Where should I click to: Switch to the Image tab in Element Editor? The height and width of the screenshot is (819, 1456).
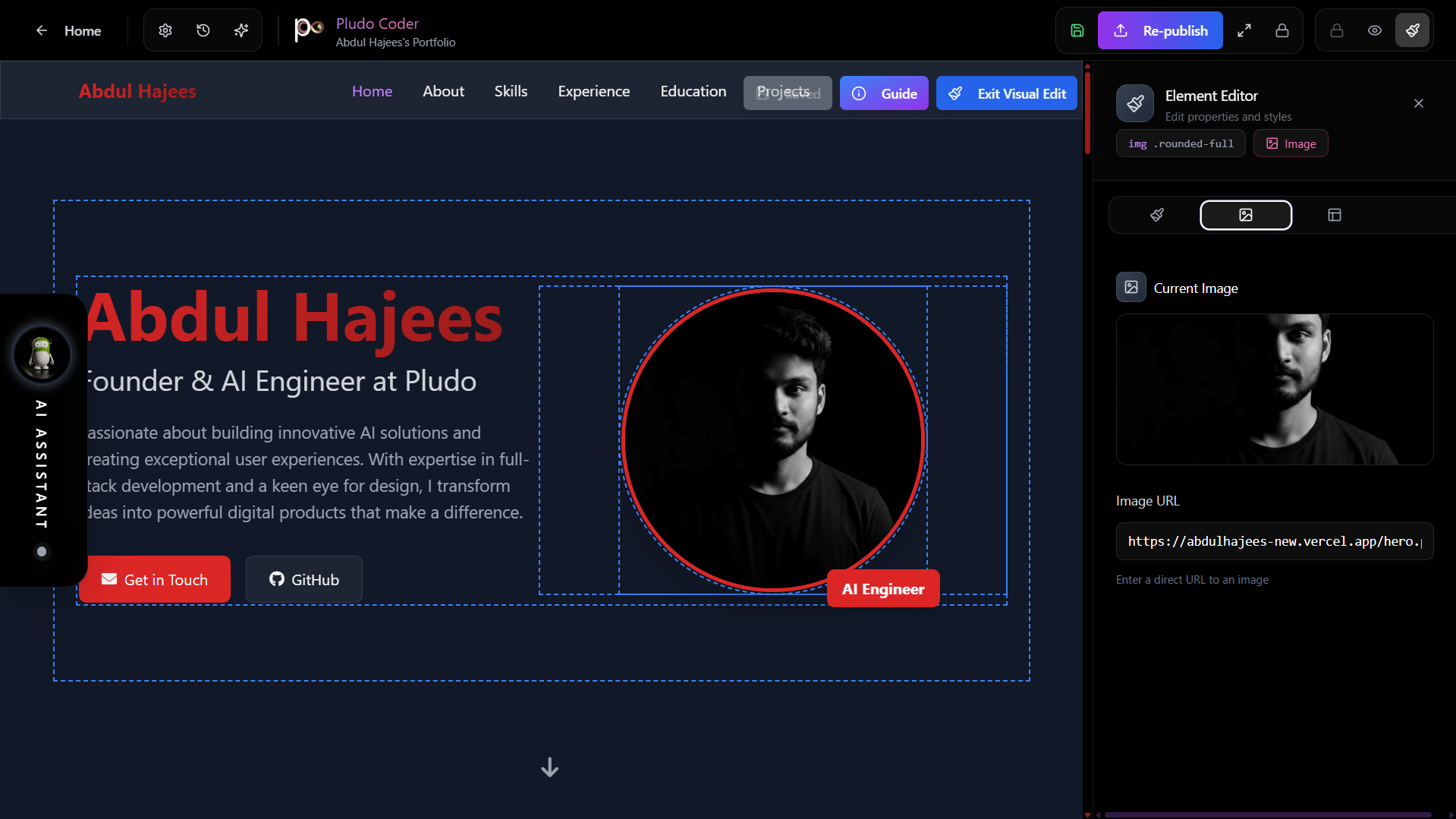point(1245,215)
